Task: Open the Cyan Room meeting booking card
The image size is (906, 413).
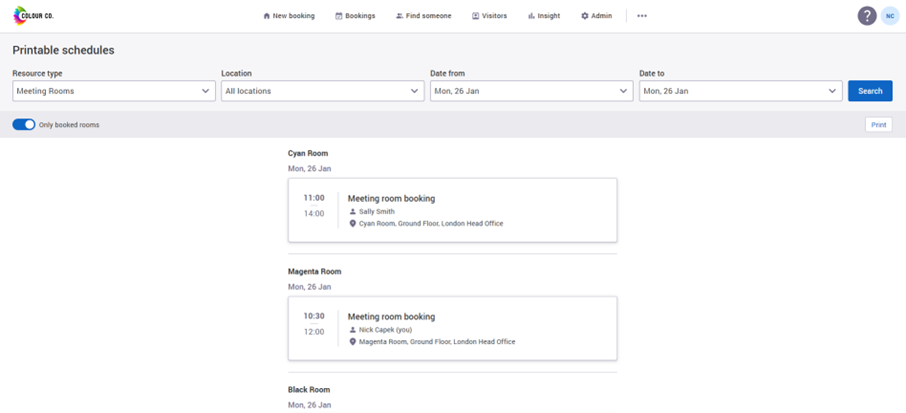Action: 452,210
